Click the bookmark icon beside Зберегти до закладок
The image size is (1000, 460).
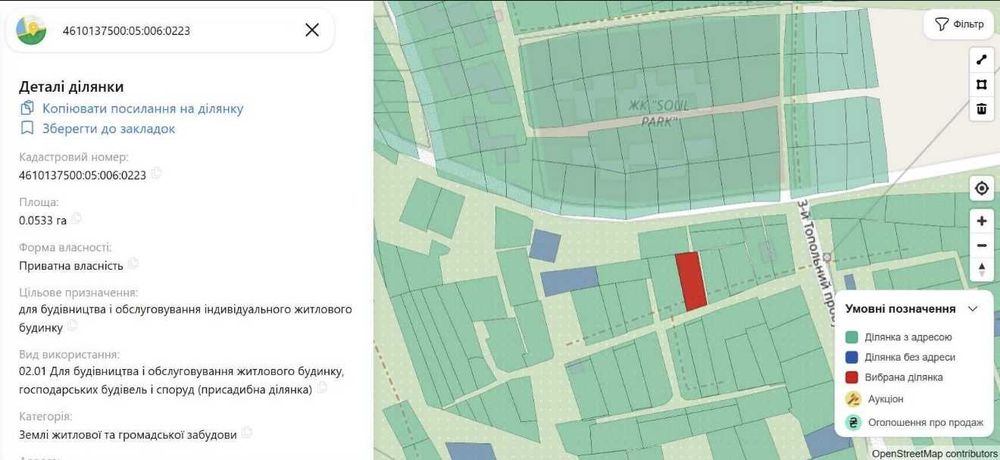click(27, 128)
